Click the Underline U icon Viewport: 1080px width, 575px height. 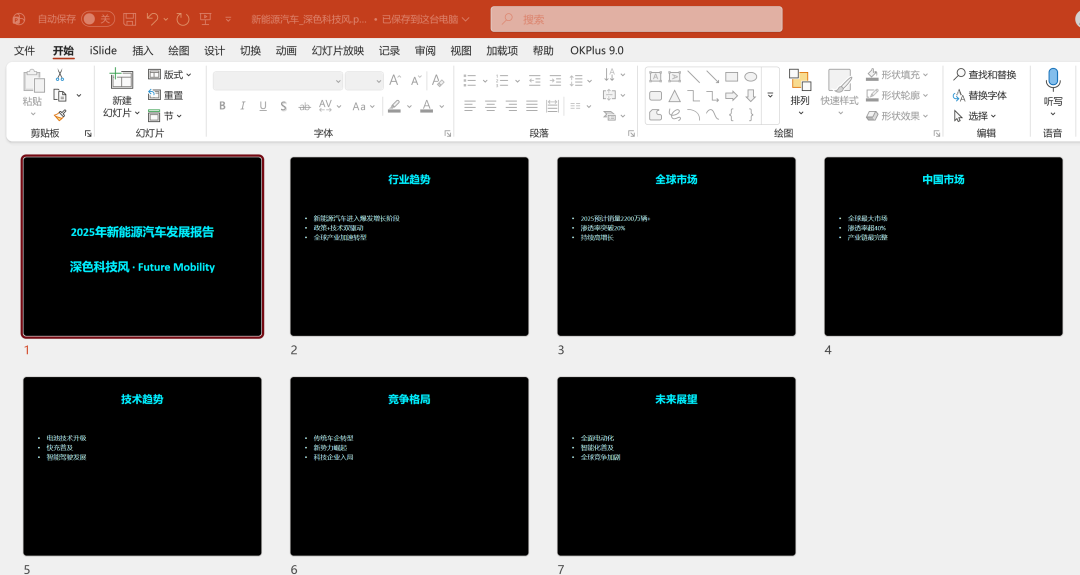263,106
